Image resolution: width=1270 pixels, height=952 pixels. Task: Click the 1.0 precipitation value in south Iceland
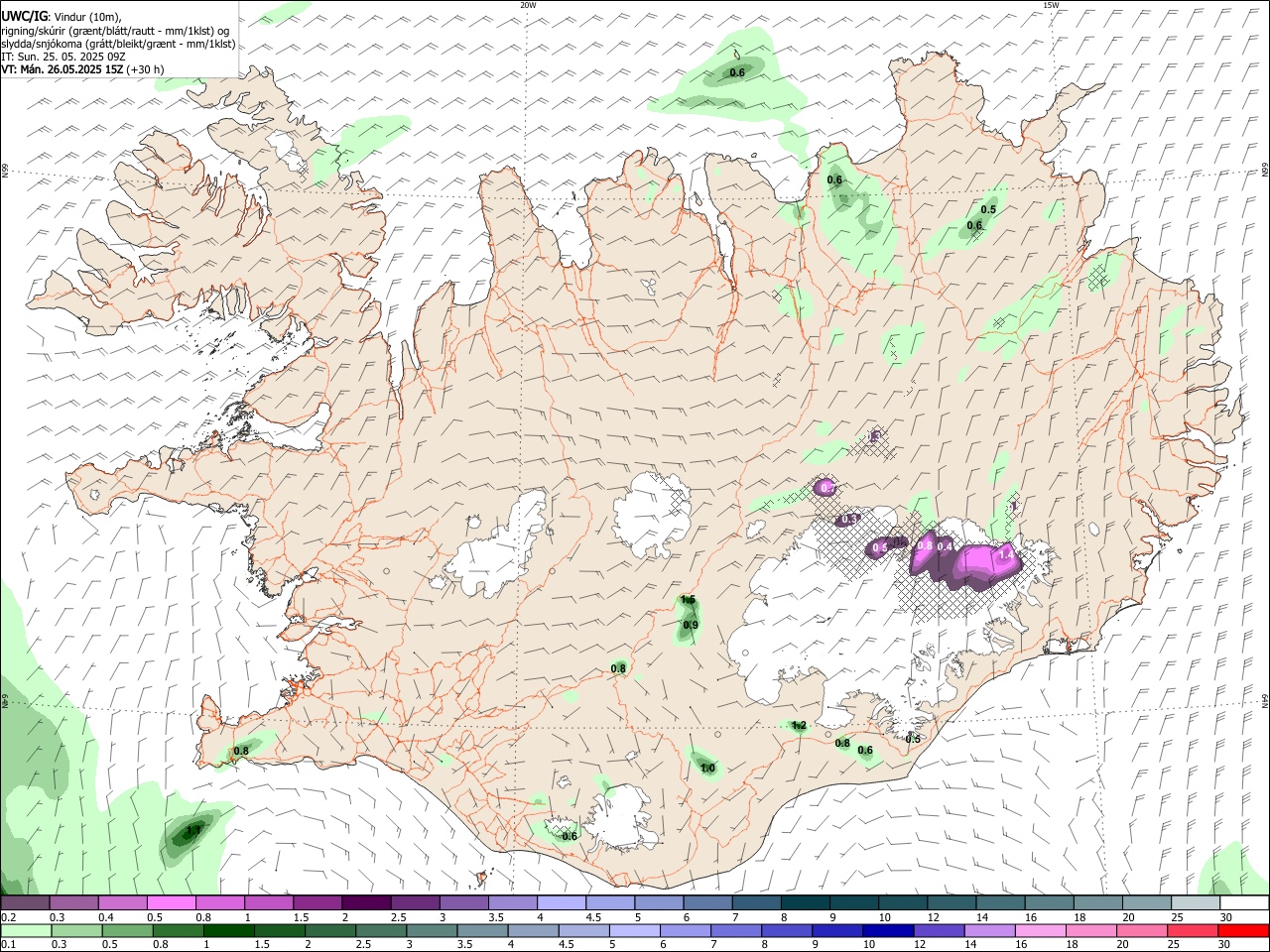pos(707,769)
